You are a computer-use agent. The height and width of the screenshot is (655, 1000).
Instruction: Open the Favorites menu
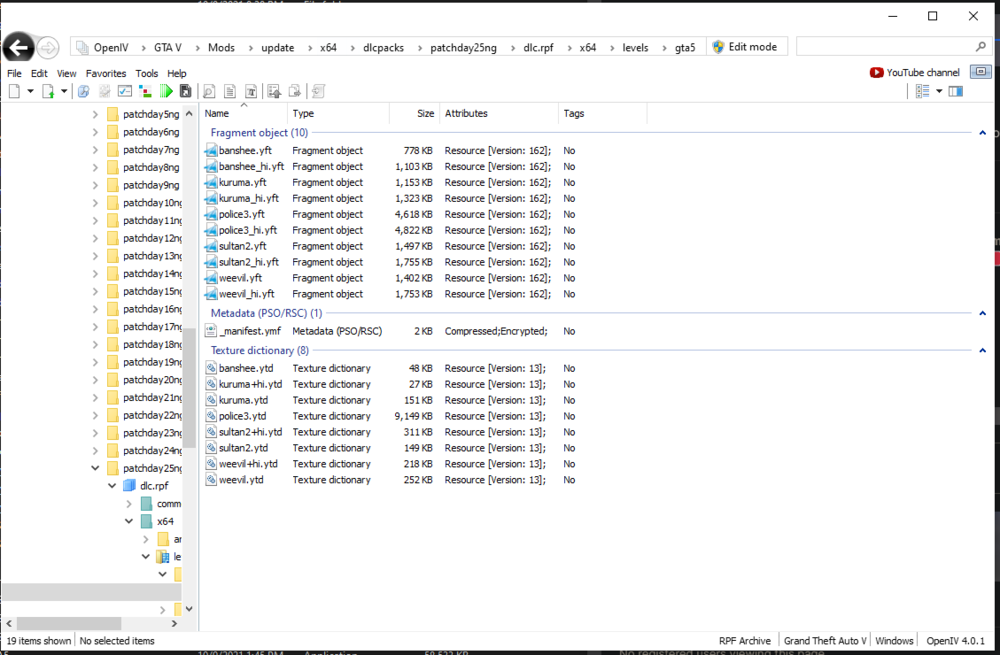106,73
